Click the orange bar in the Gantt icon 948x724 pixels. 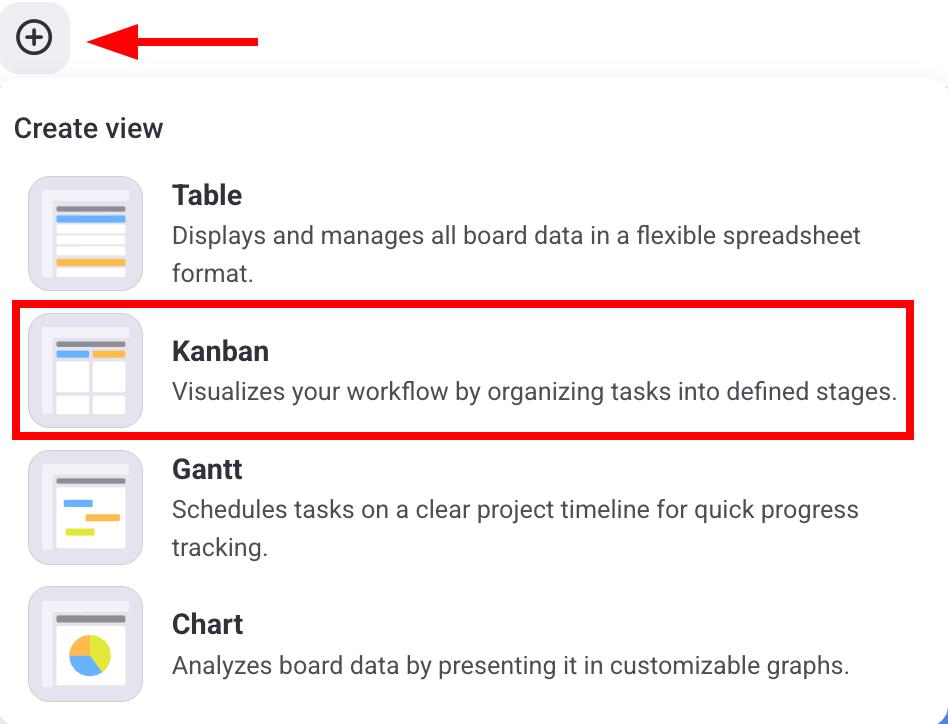coord(102,517)
